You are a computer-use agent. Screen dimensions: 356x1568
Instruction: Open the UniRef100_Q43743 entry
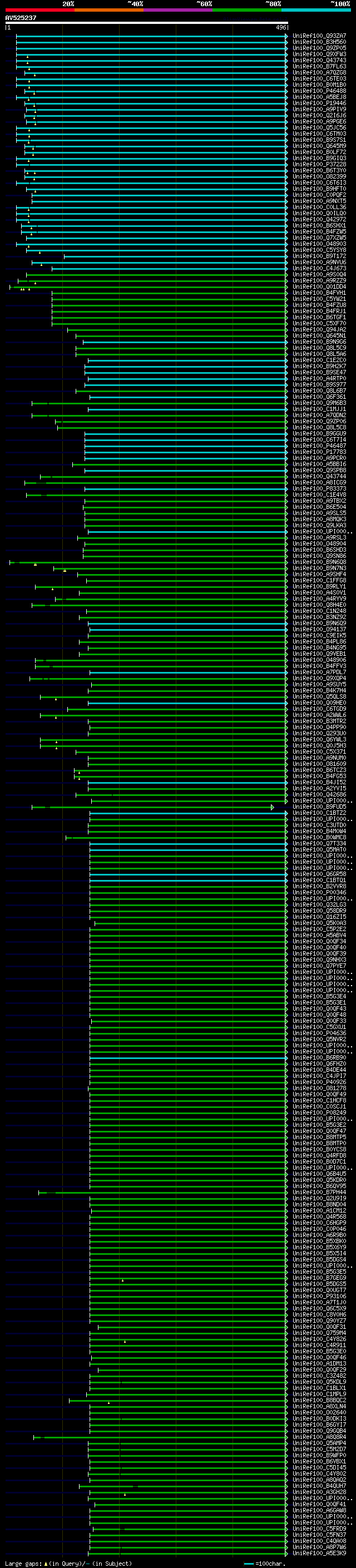pos(319,60)
